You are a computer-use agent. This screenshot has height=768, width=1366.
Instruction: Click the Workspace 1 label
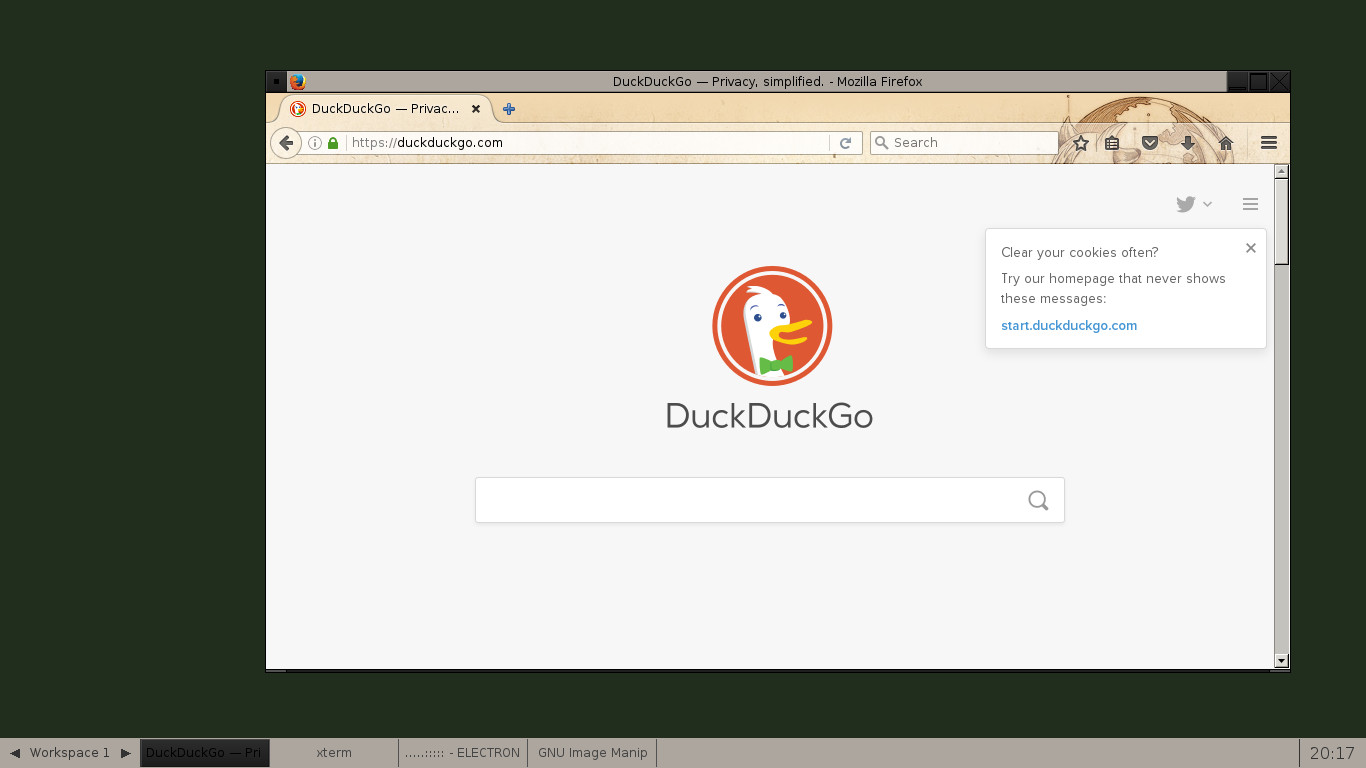70,753
